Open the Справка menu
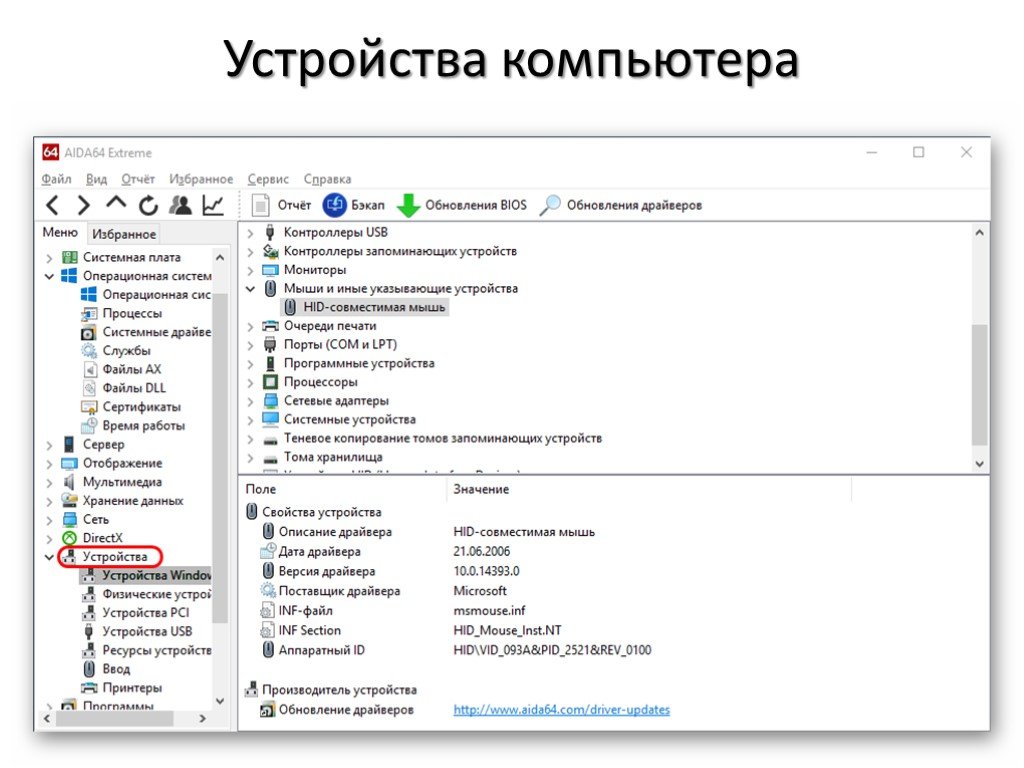Screen dimensions: 1024x768 [x=327, y=179]
